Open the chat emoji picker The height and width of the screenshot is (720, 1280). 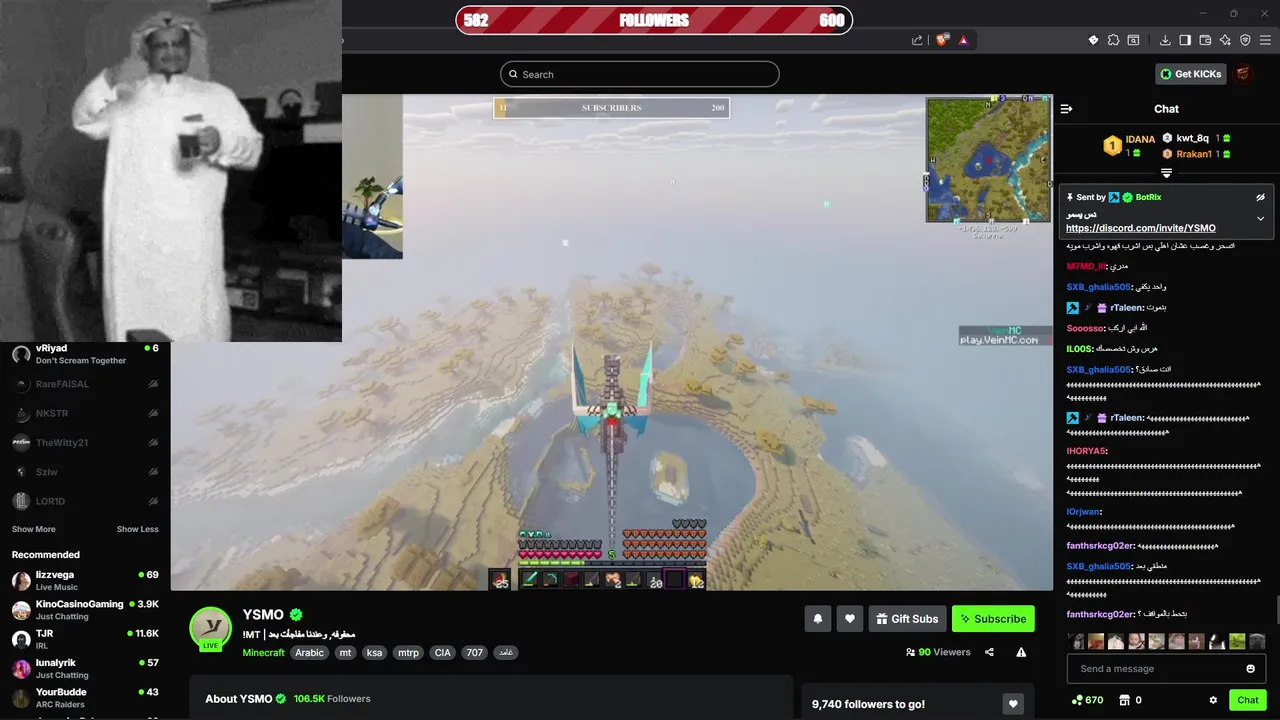pos(1250,669)
